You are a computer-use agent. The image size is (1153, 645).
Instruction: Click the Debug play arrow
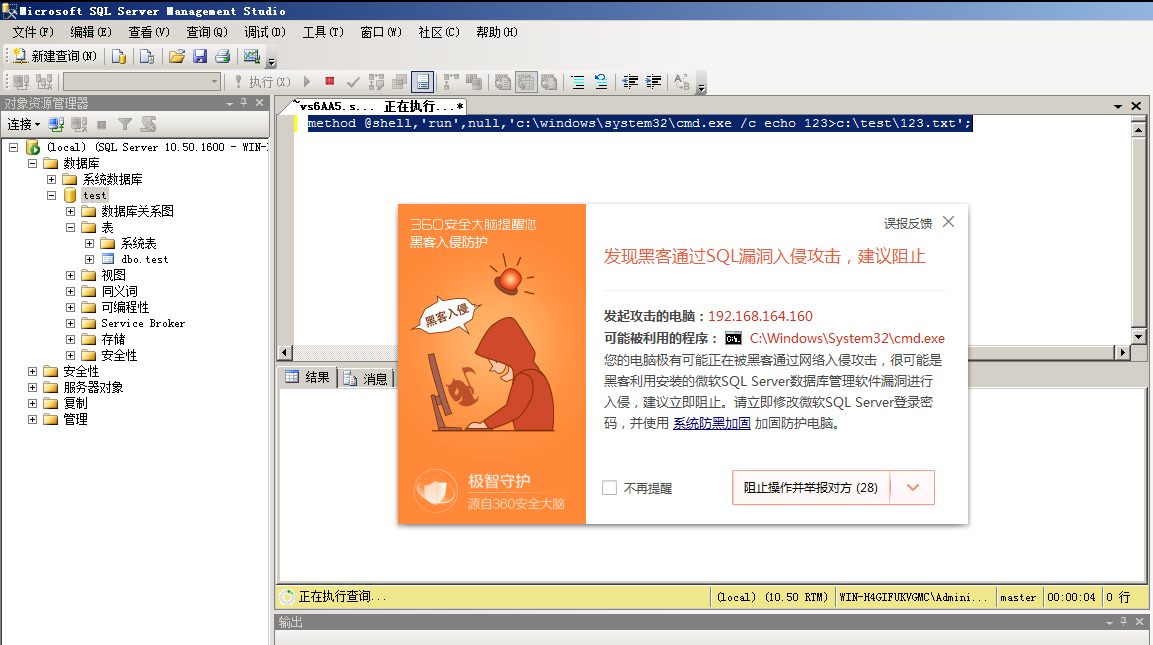click(x=307, y=82)
